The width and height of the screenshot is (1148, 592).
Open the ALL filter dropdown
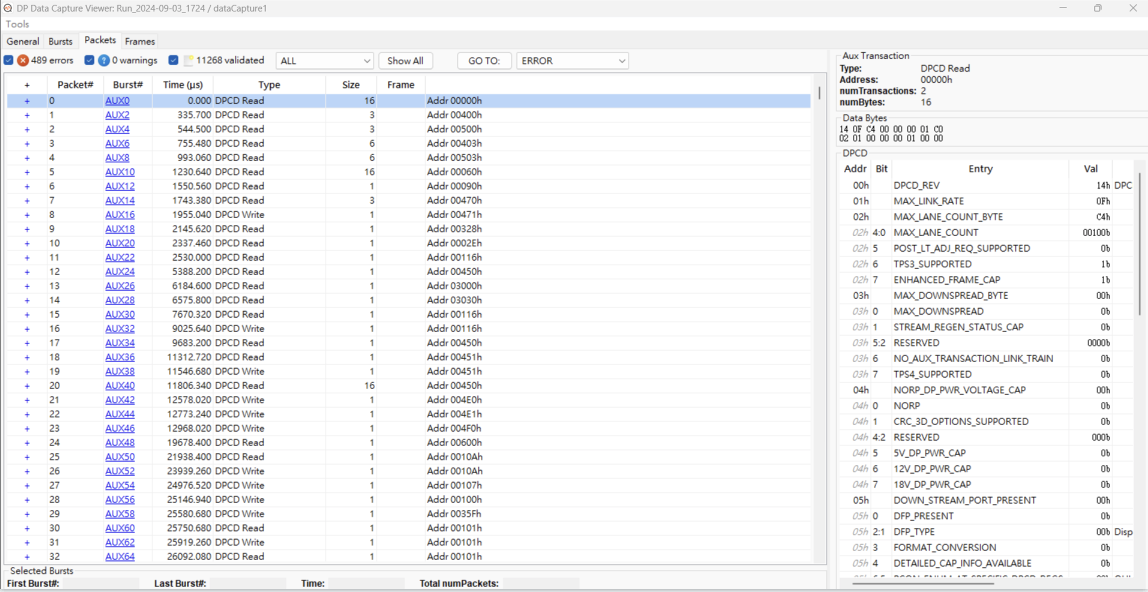325,61
